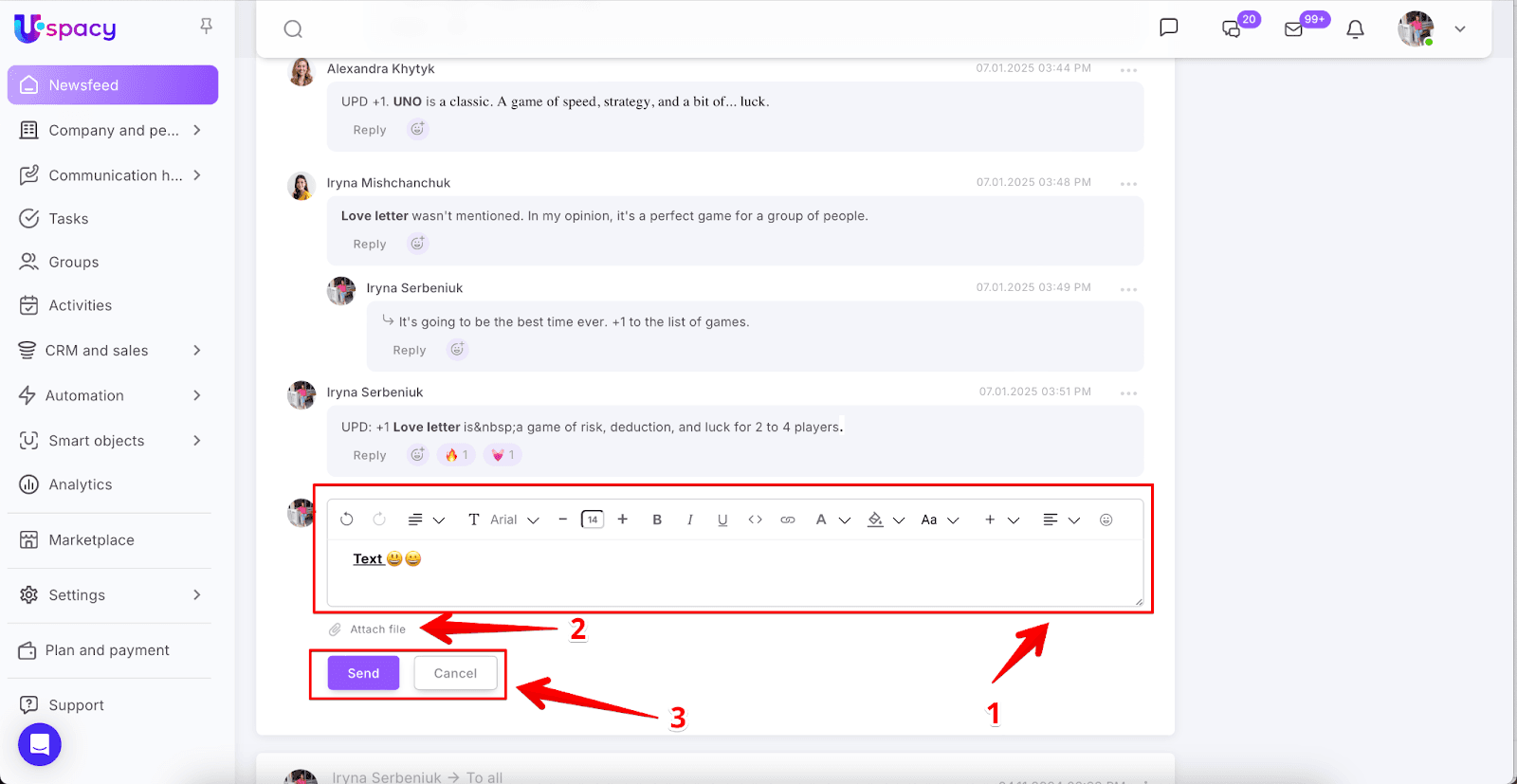Open the Arial font family dropdown
This screenshot has width=1517, height=784.
point(514,520)
